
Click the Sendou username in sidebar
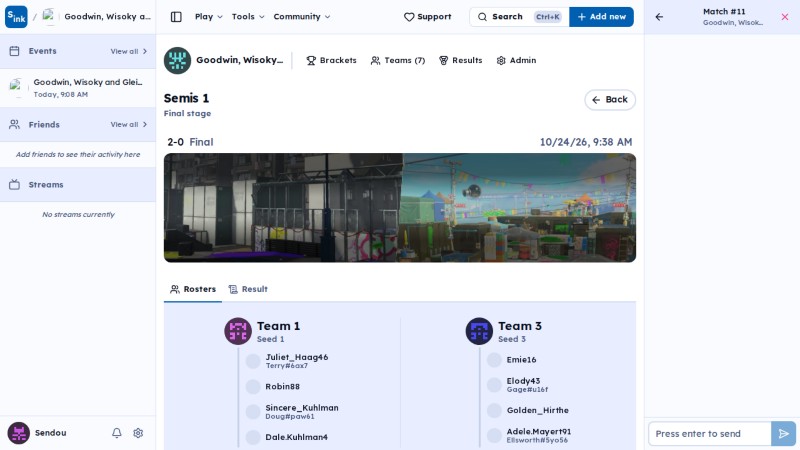pyautogui.click(x=51, y=433)
